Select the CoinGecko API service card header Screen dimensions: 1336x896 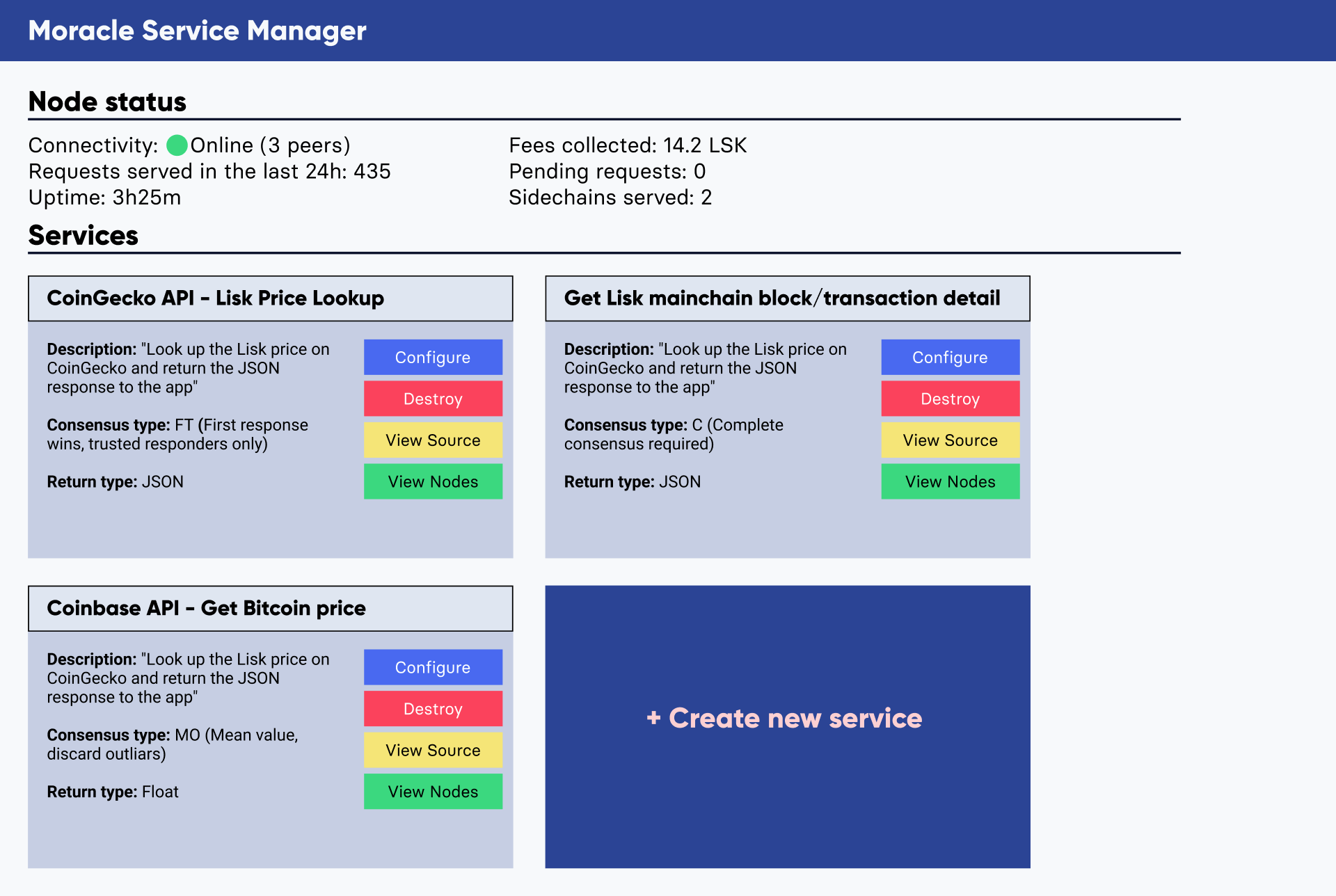click(x=270, y=298)
